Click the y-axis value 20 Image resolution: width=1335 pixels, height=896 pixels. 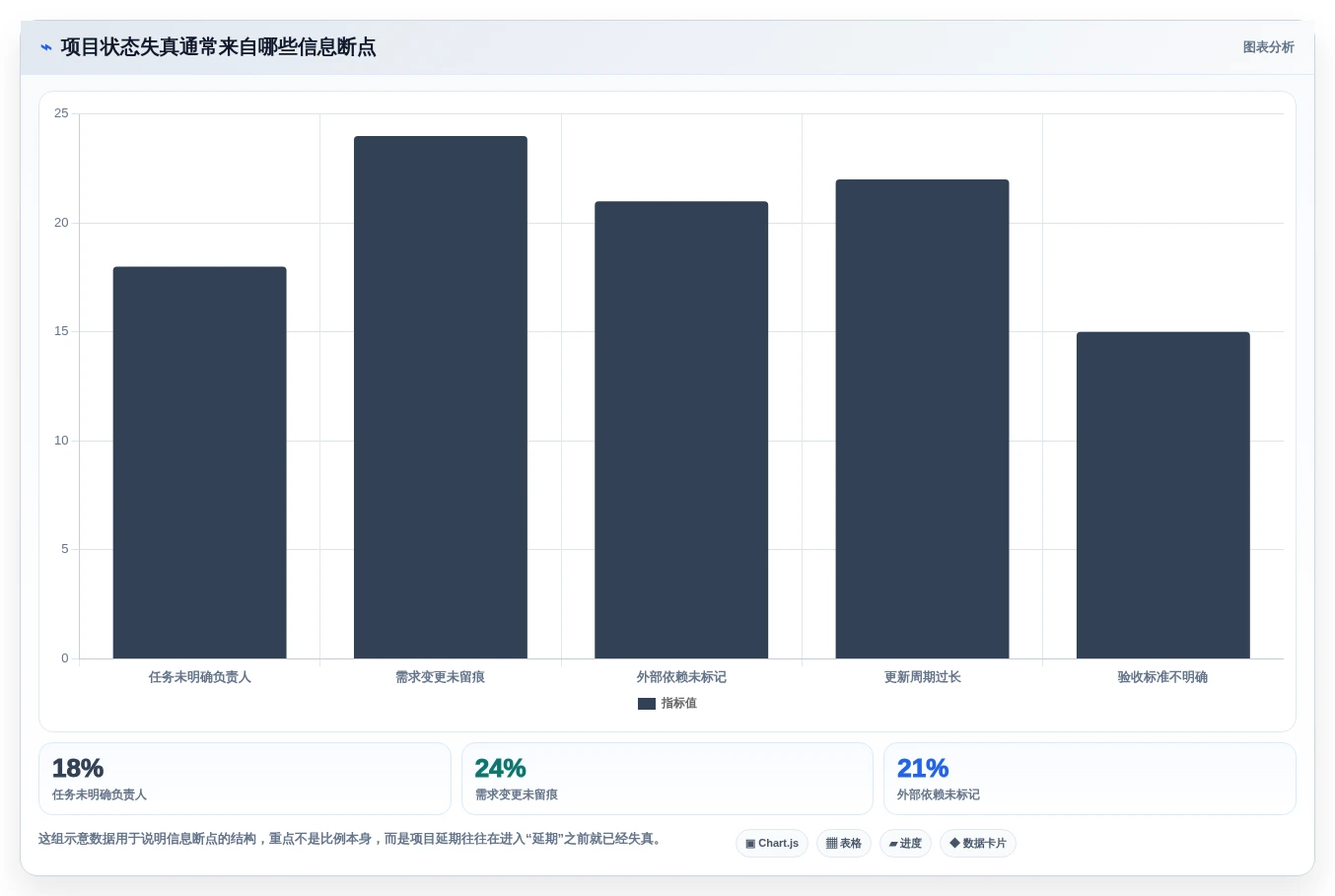coord(61,223)
